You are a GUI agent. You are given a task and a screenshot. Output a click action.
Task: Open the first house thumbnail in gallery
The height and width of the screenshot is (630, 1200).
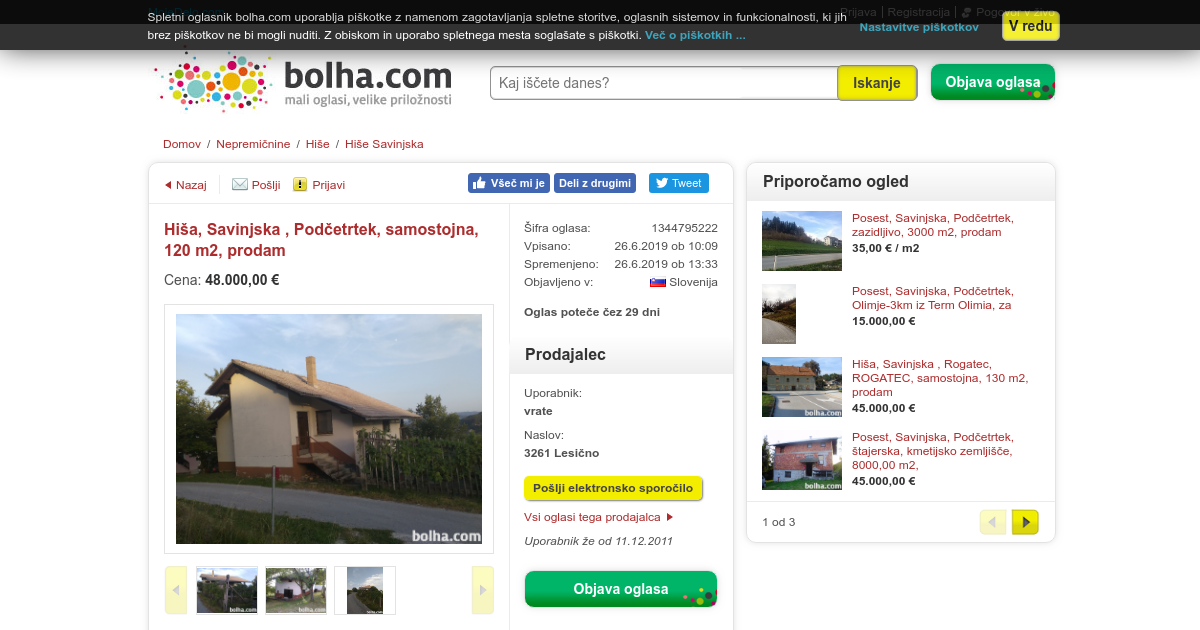click(x=227, y=590)
